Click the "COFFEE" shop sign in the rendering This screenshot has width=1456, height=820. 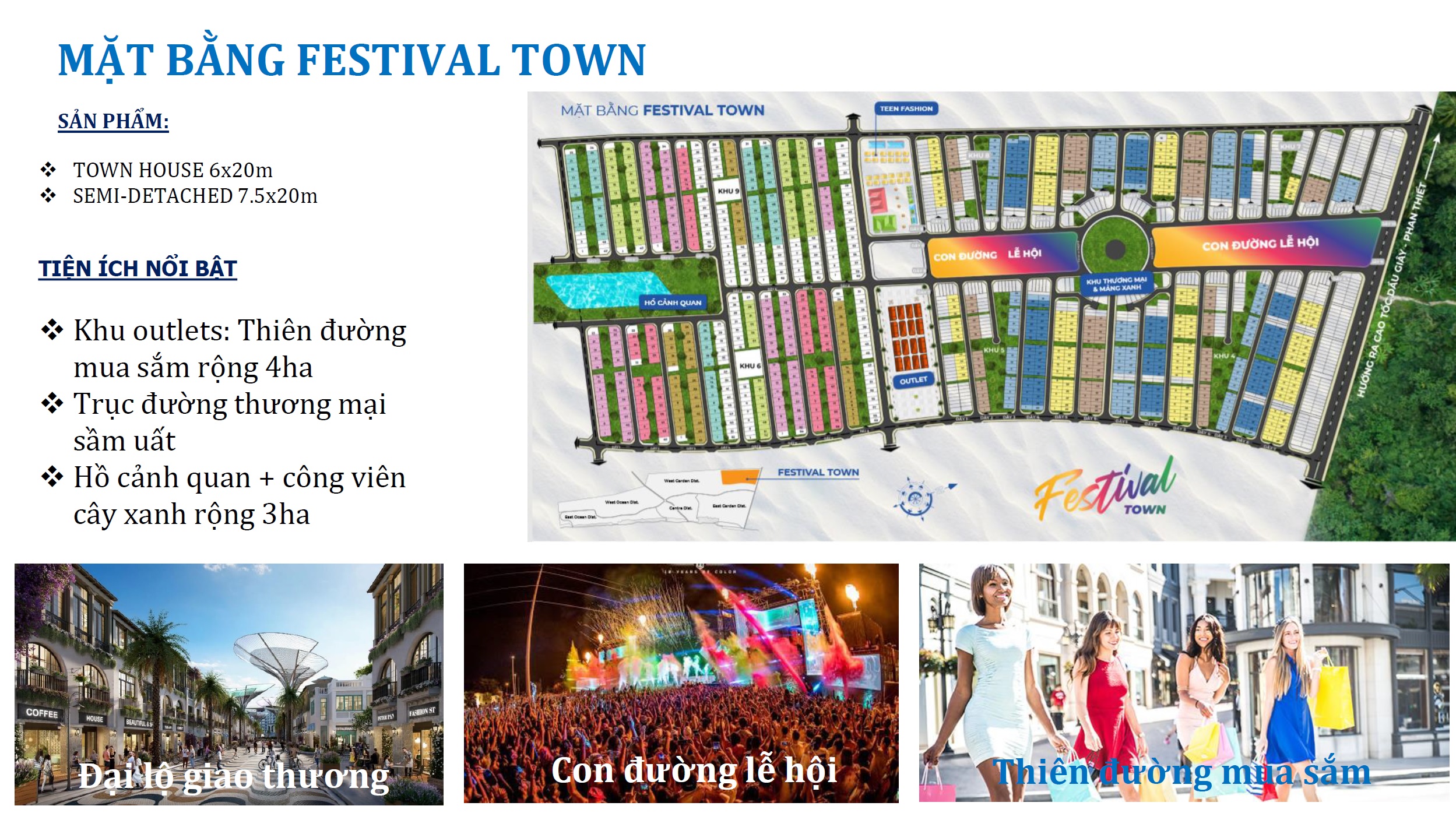click(x=42, y=713)
